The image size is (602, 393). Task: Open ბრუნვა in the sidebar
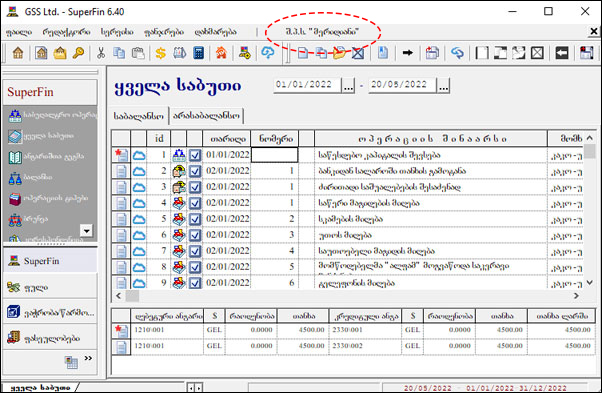[x=28, y=219]
